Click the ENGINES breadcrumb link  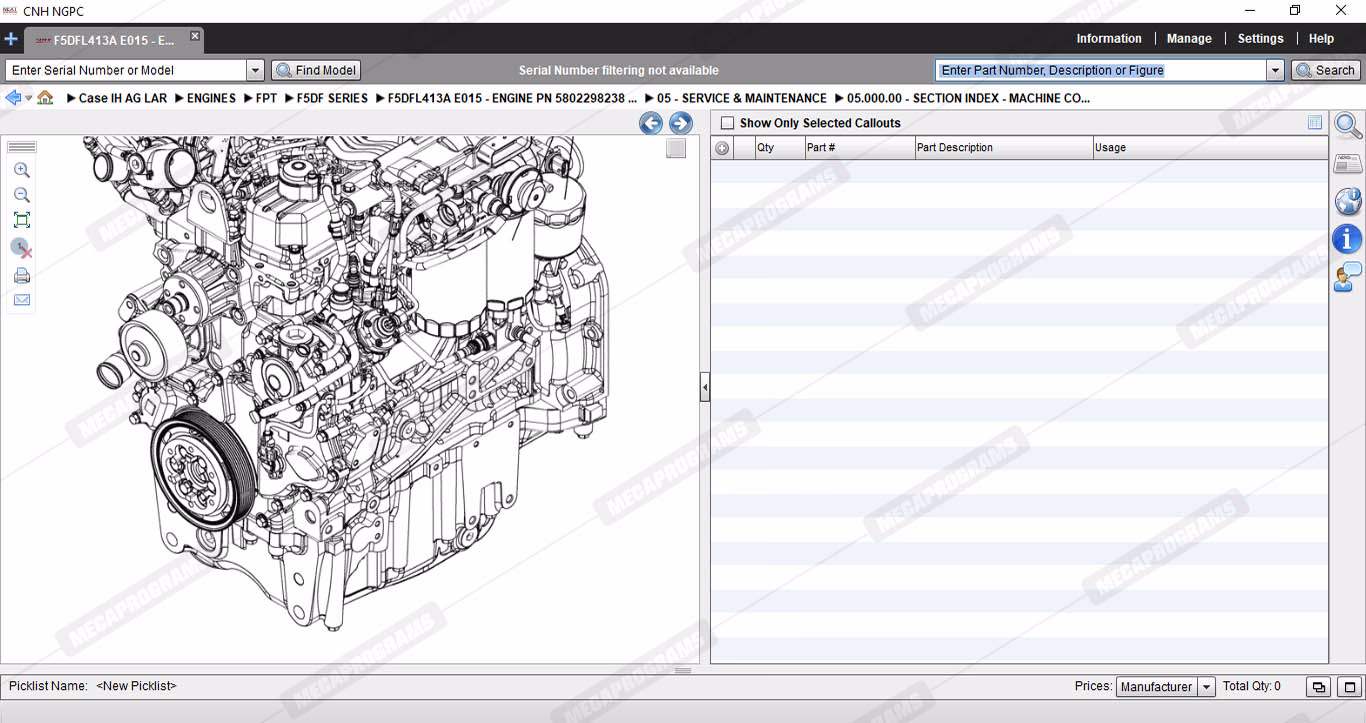[x=211, y=98]
